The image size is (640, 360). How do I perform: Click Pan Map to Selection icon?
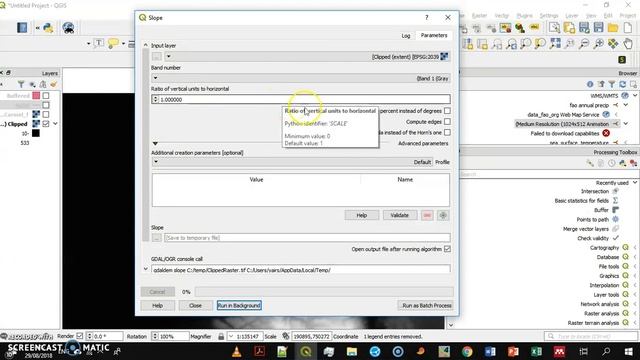click(x=613, y=43)
